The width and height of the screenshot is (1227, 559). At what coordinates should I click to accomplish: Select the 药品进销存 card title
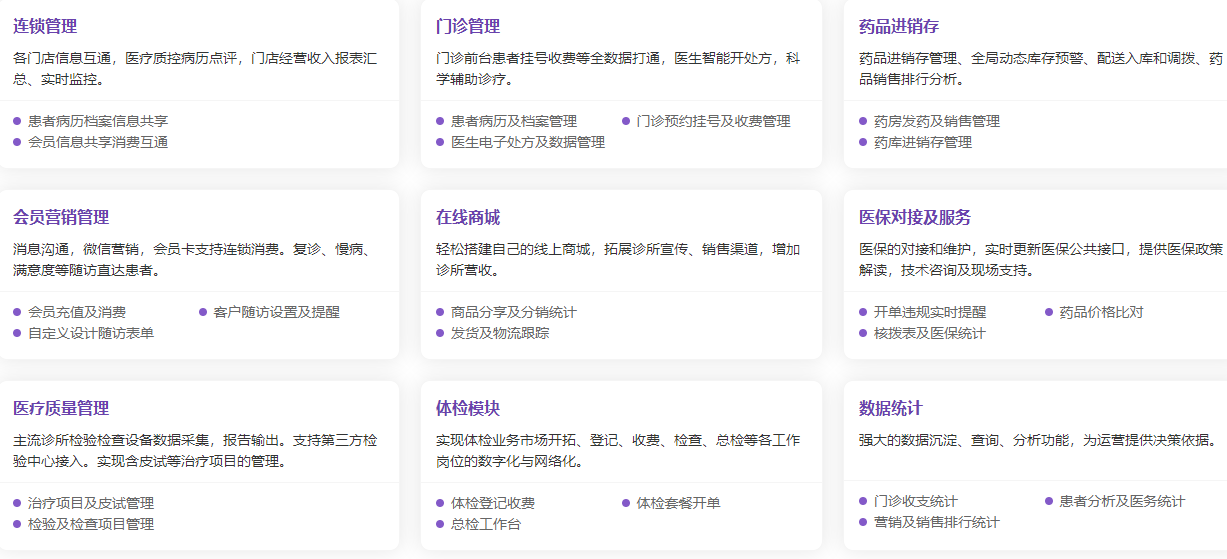[899, 26]
